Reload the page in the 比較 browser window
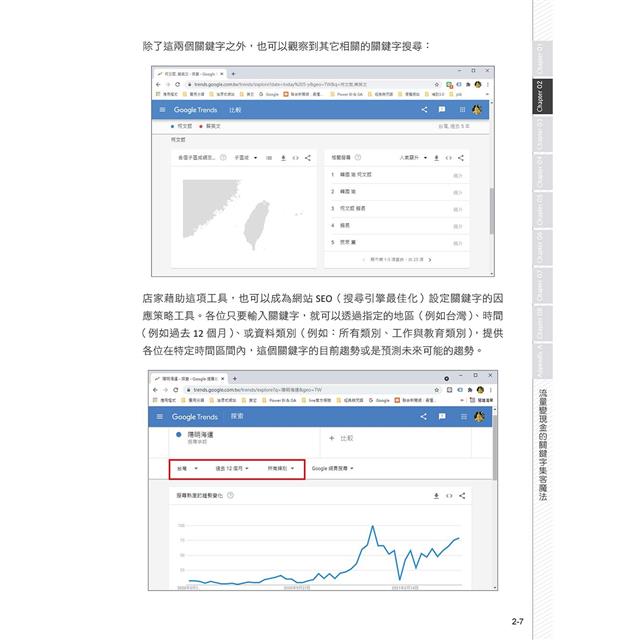This screenshot has width=640, height=640. click(178, 84)
